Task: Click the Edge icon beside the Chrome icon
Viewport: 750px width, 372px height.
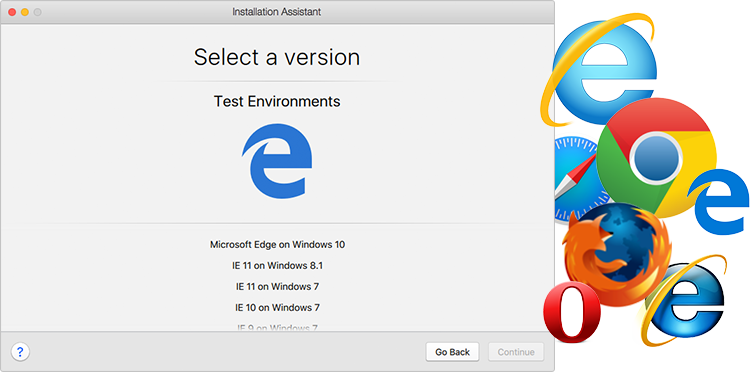Action: 718,202
